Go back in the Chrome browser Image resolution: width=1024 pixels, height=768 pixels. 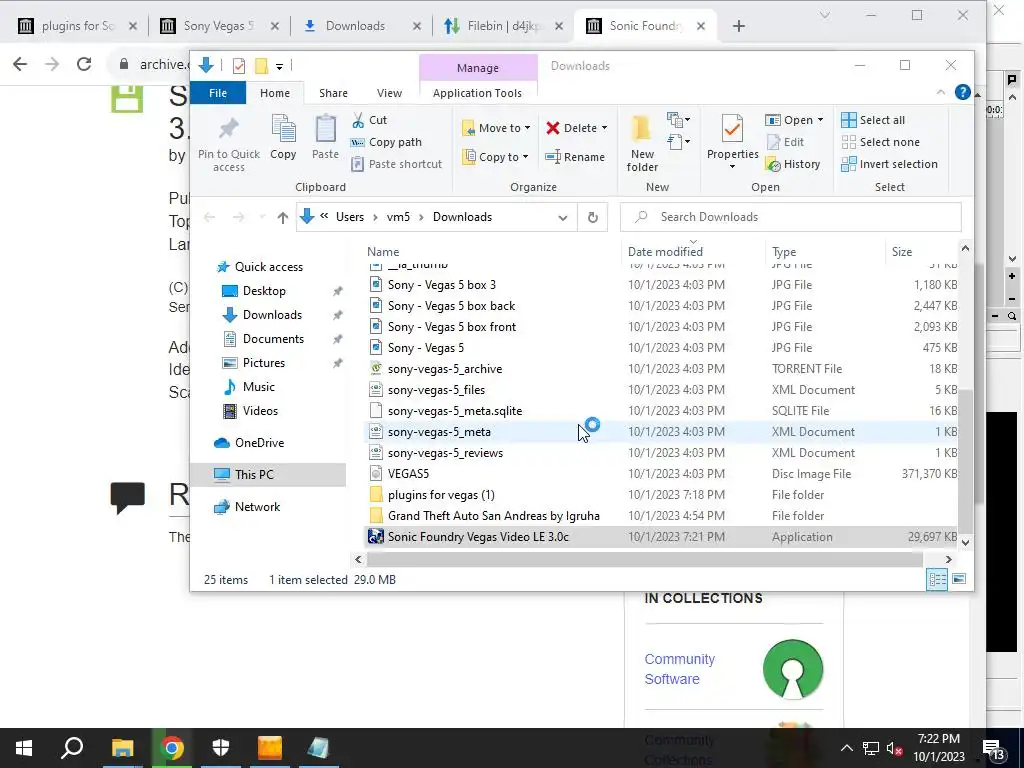pos(20,64)
